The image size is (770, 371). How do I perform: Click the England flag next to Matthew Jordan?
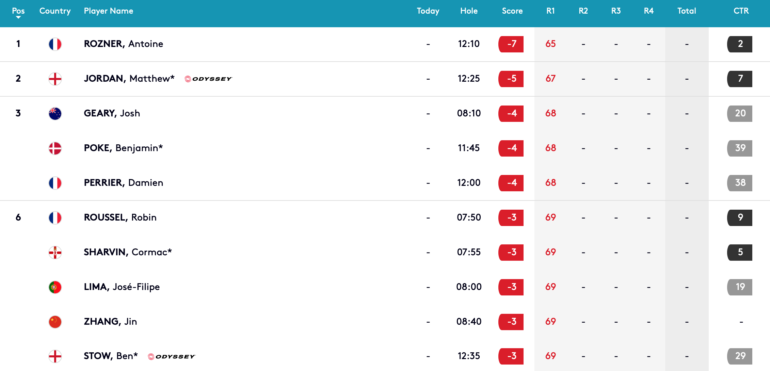pos(55,79)
